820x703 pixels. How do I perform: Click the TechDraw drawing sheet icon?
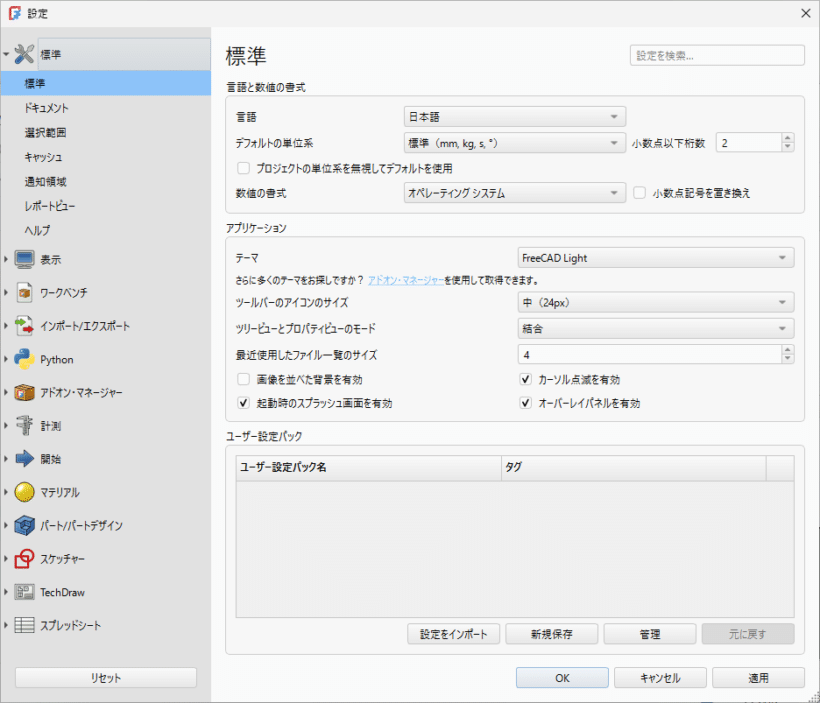(x=24, y=592)
